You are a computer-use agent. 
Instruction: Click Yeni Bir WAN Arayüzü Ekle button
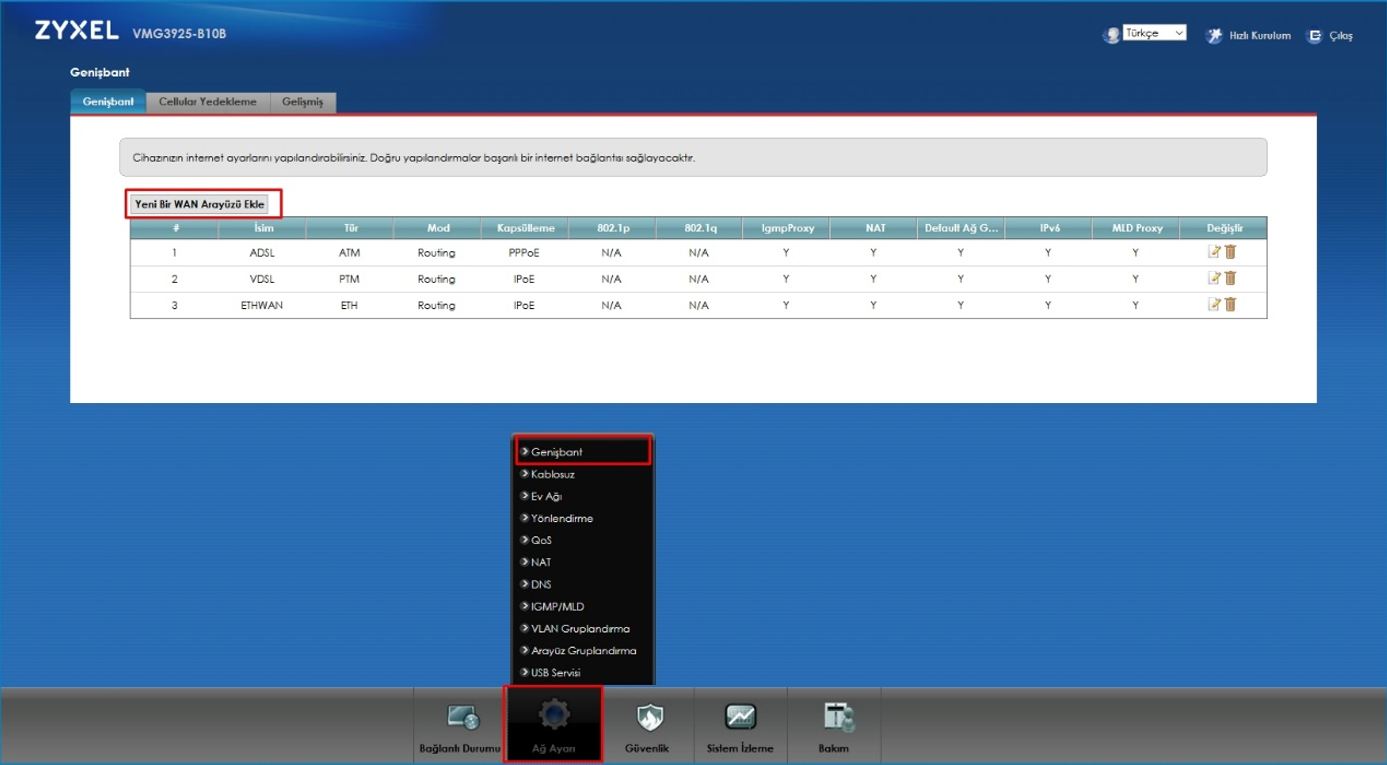200,204
